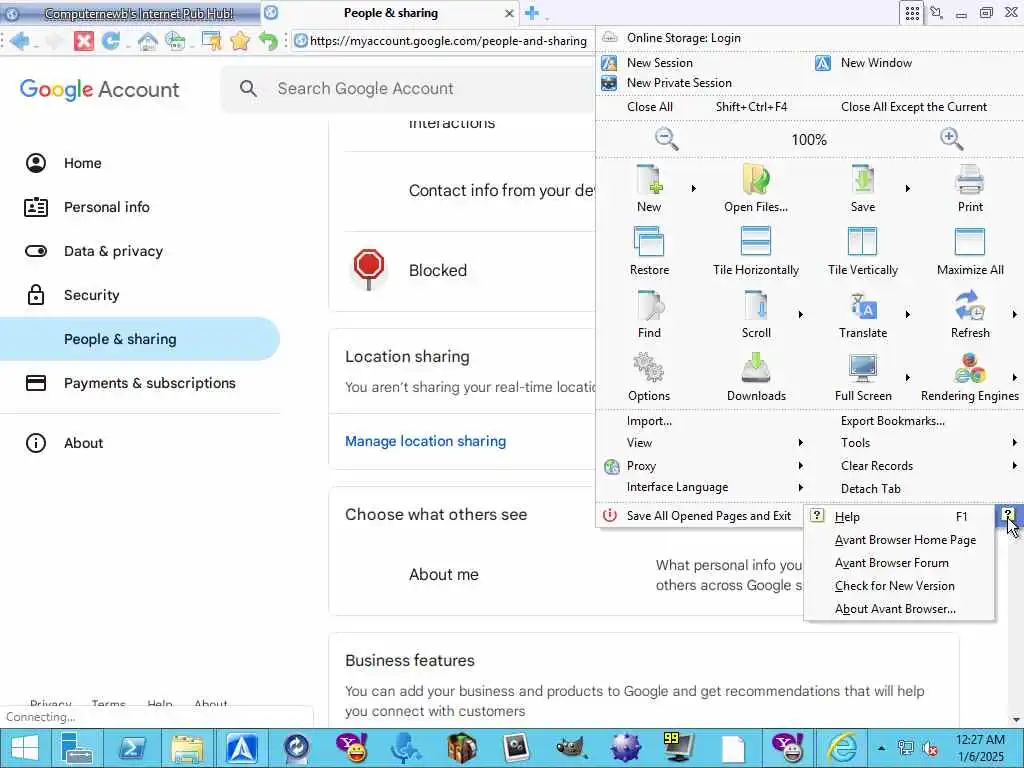This screenshot has width=1024, height=768.
Task: Click the green undo arrow icon
Action: click(x=268, y=41)
